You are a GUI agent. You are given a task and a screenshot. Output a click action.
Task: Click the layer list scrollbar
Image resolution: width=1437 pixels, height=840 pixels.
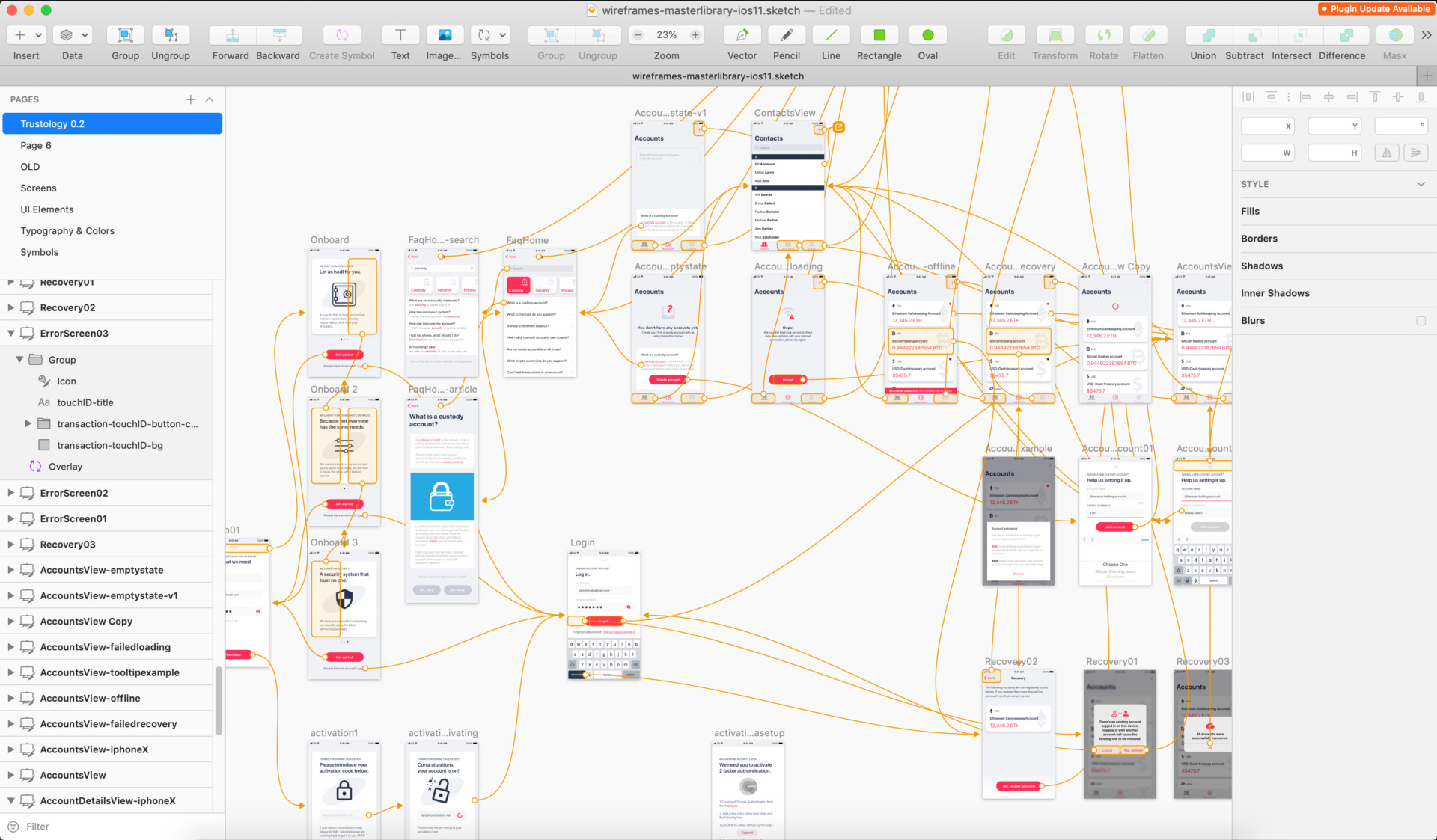pos(219,700)
